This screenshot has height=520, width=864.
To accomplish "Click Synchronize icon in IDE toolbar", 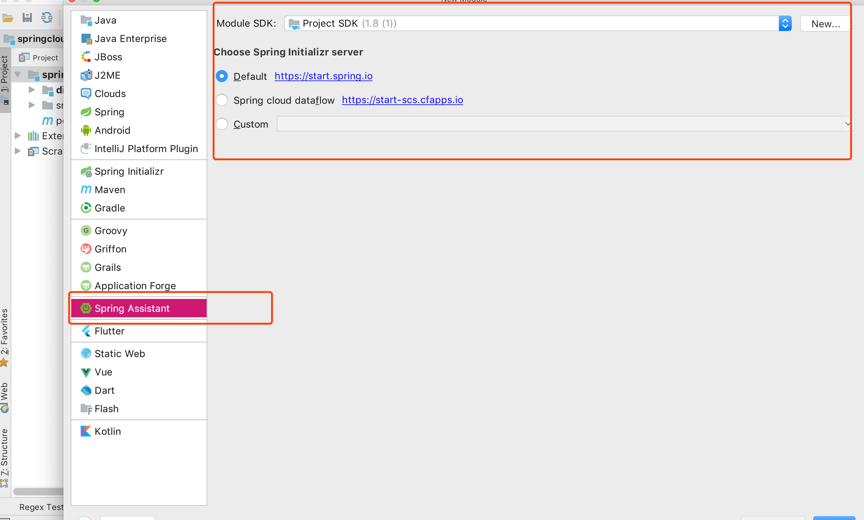I will [x=47, y=18].
